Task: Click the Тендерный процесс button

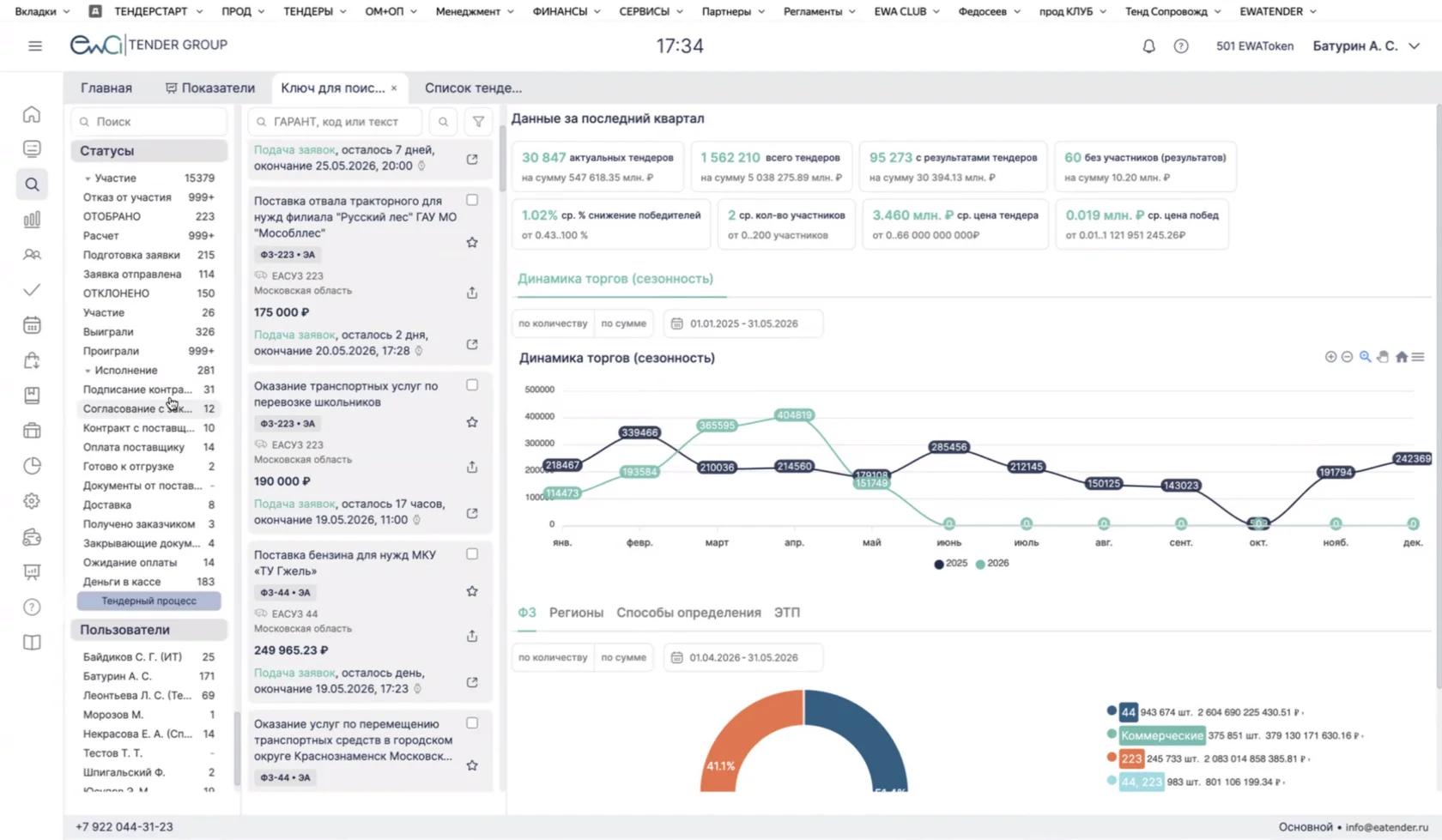Action: coord(149,601)
